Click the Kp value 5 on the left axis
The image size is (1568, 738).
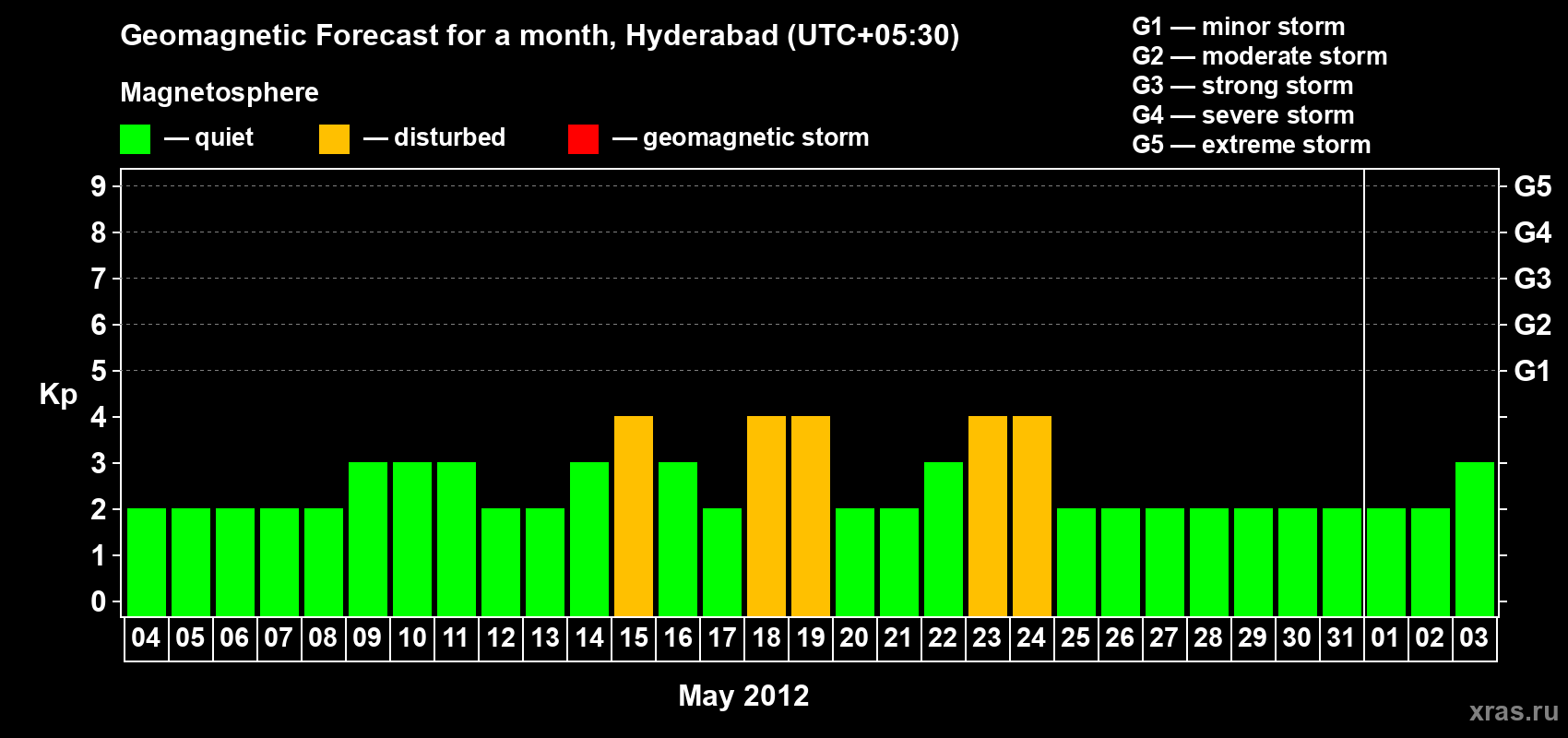tap(99, 371)
